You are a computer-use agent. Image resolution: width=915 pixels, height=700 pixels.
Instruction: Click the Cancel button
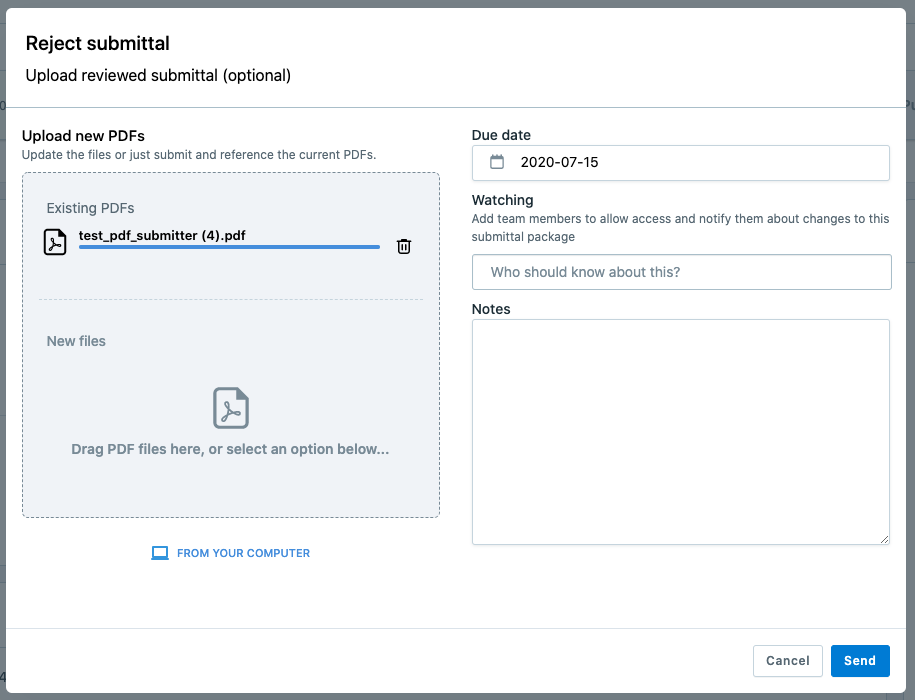coord(788,661)
